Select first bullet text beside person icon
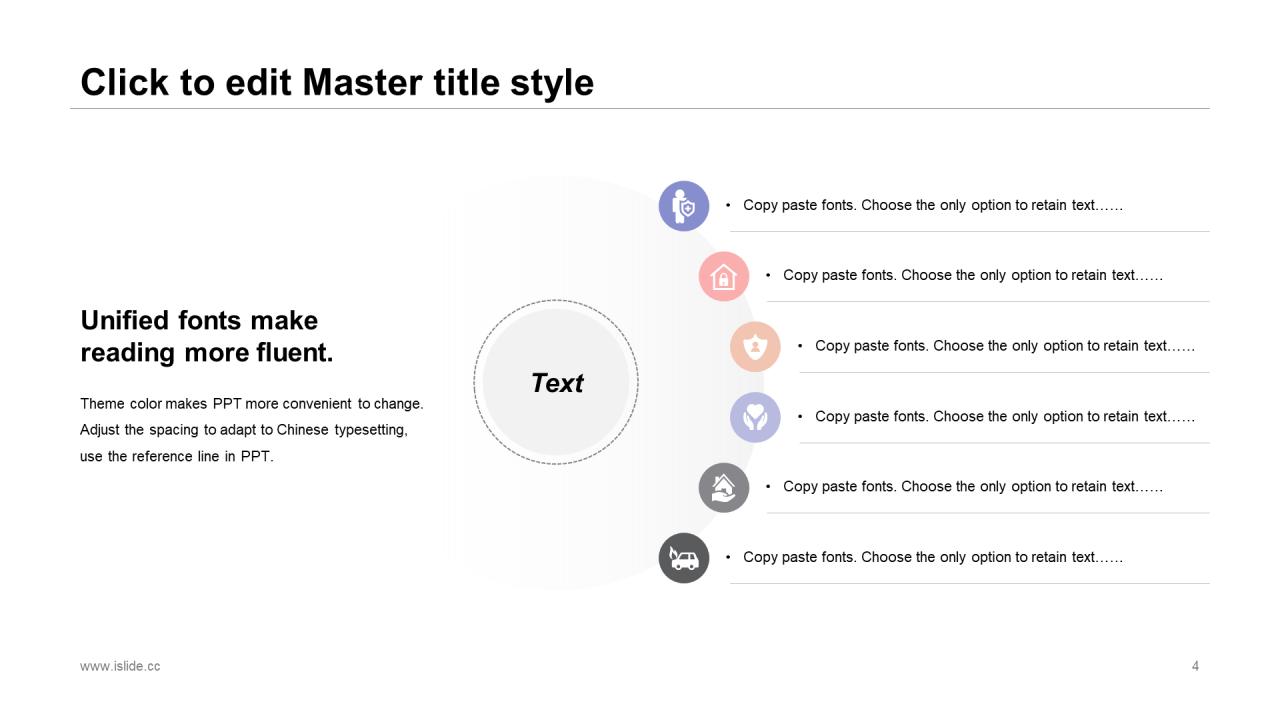Viewport: 1280px width, 720px height. 933,205
